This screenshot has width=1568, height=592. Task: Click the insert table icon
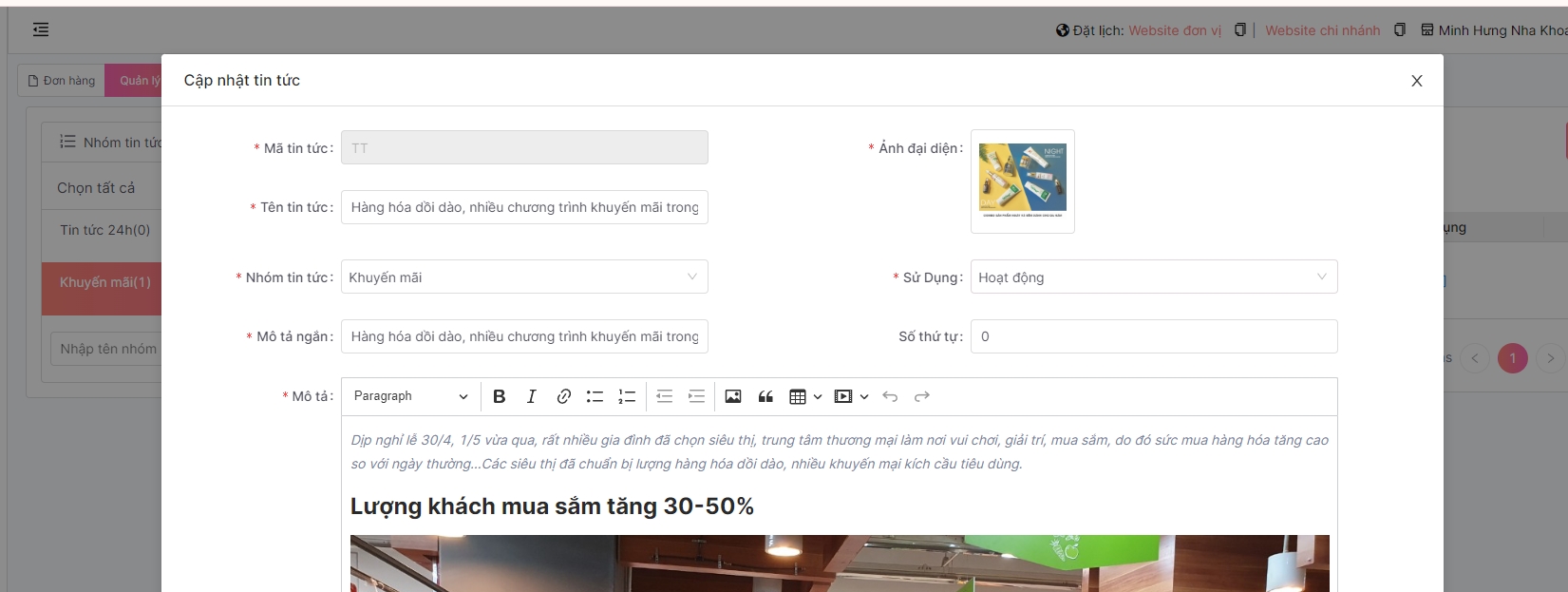tap(798, 396)
